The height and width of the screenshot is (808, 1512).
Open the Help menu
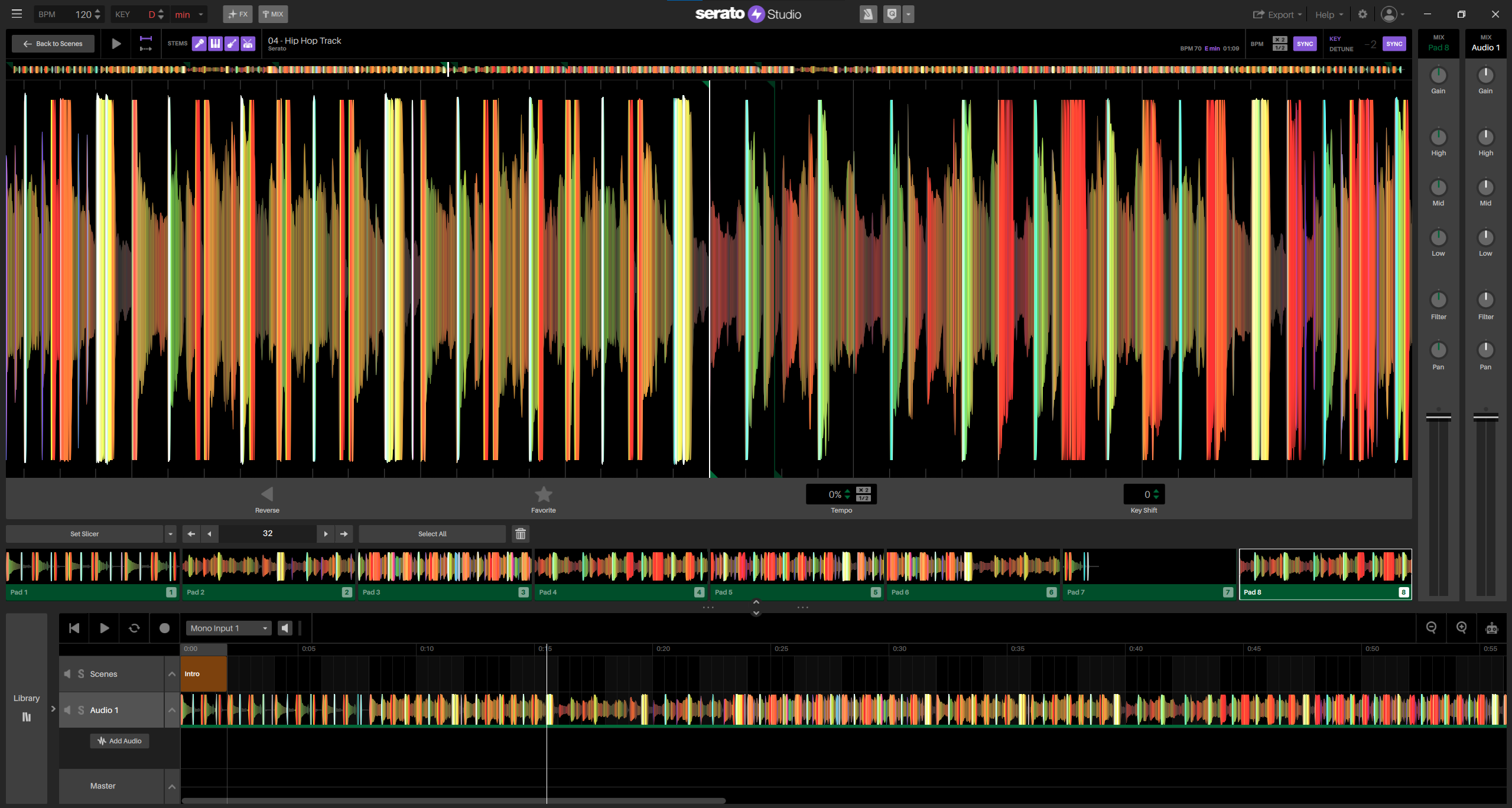(x=1326, y=14)
